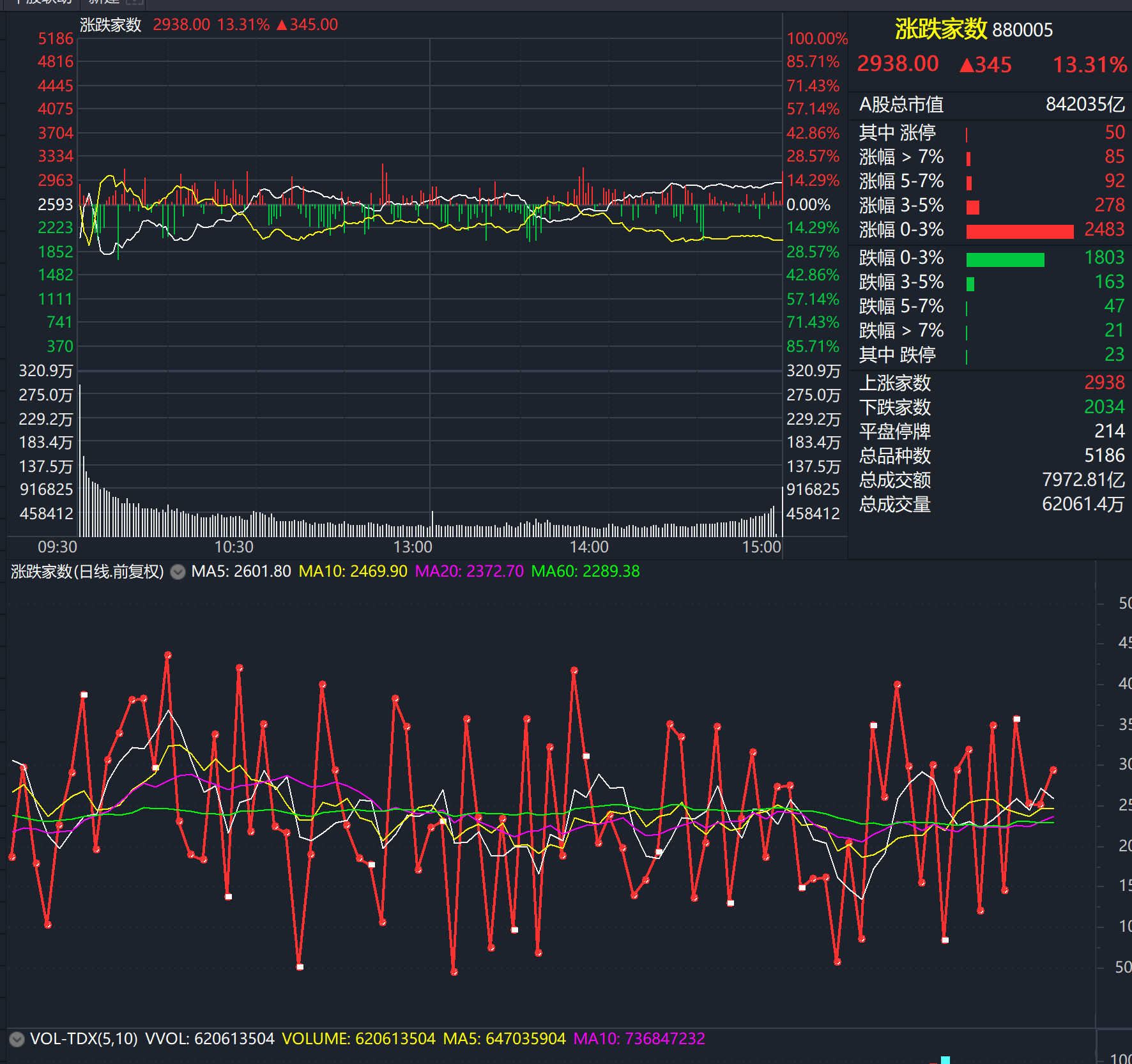The height and width of the screenshot is (1064, 1132).
Task: Open the dropdown beside 涨跌家数(日线.前复权)
Action: pyautogui.click(x=178, y=572)
